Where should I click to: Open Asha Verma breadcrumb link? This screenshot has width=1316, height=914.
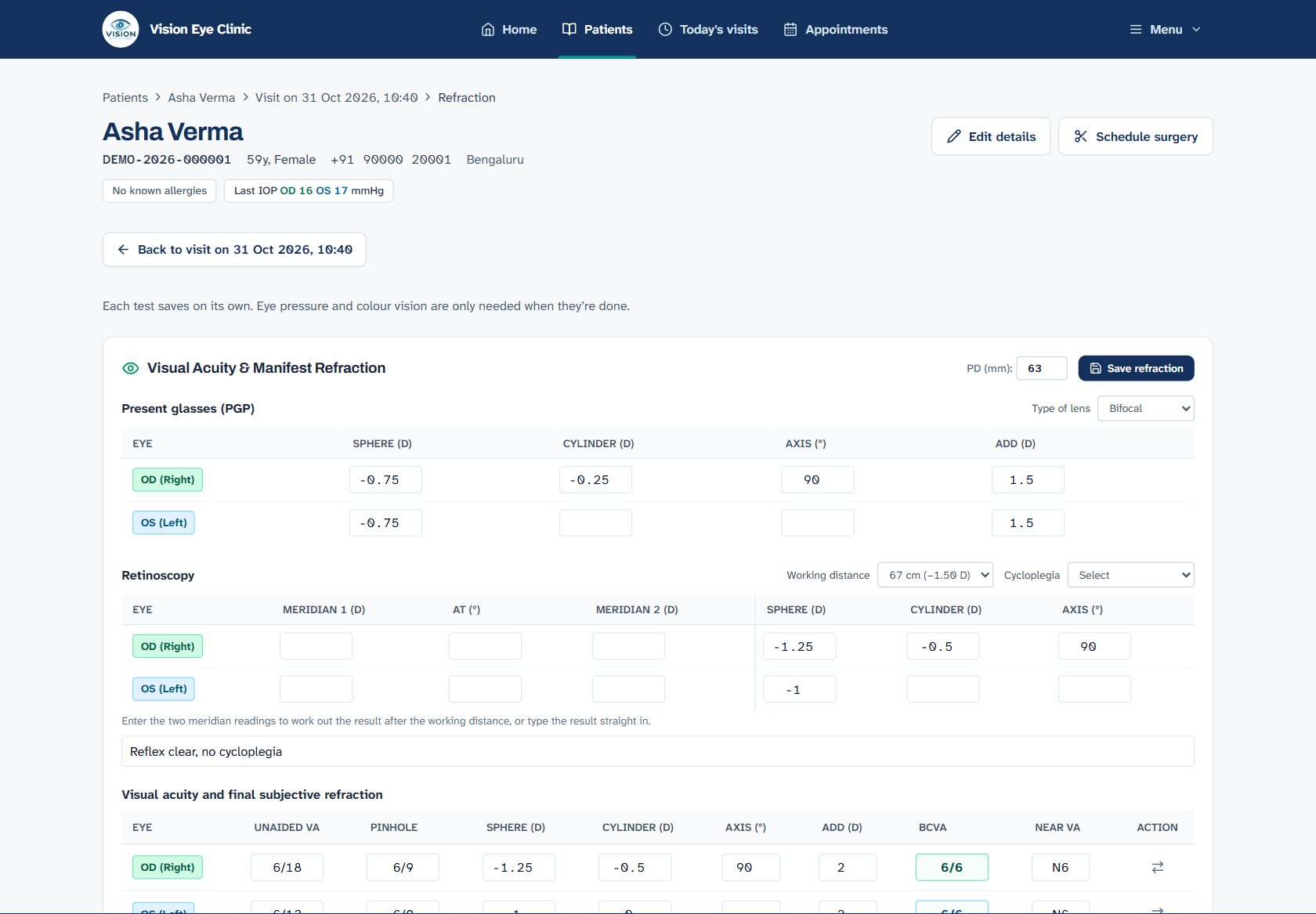(x=201, y=97)
